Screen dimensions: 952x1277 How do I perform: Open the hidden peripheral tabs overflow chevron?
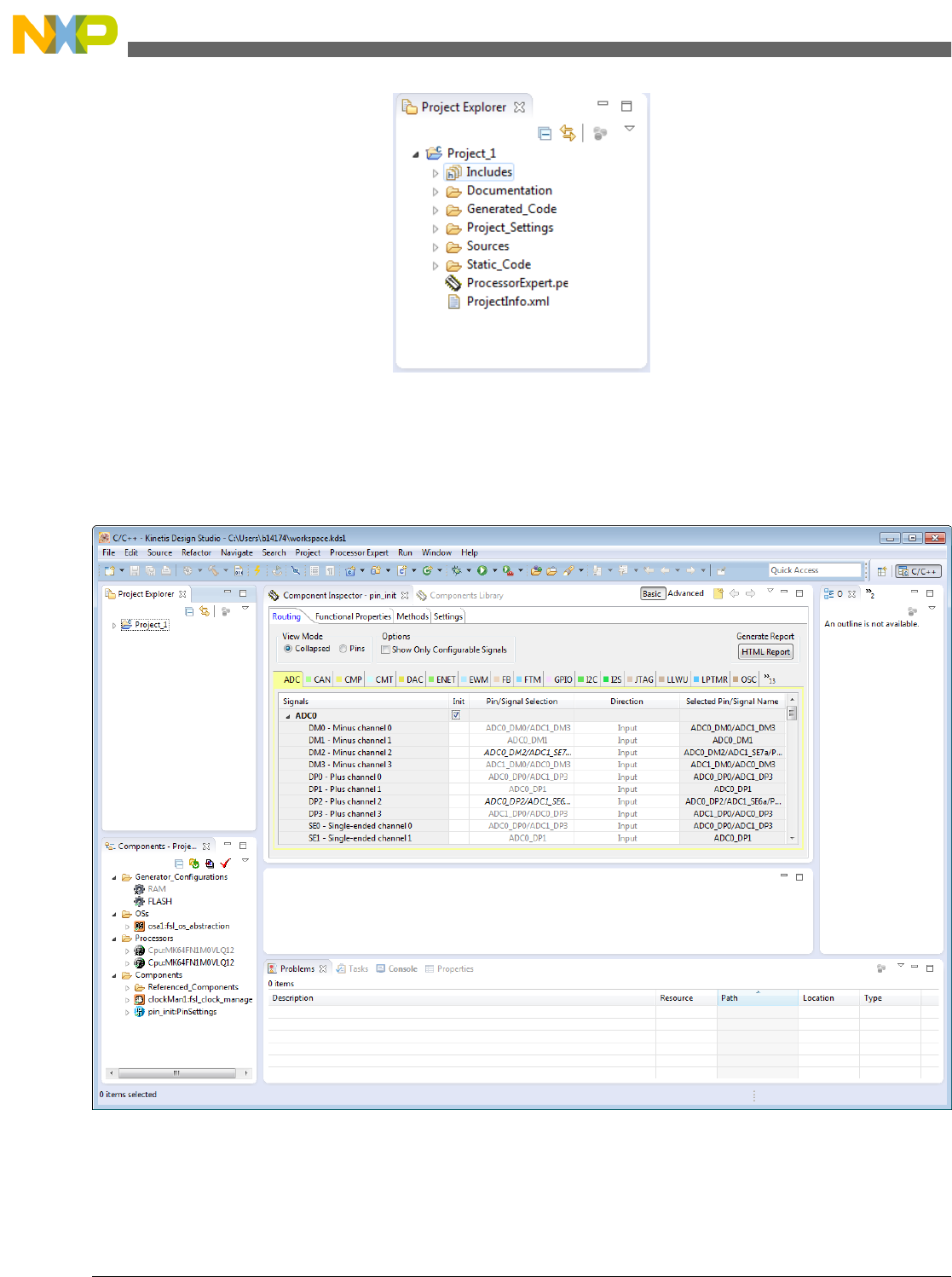click(x=770, y=679)
